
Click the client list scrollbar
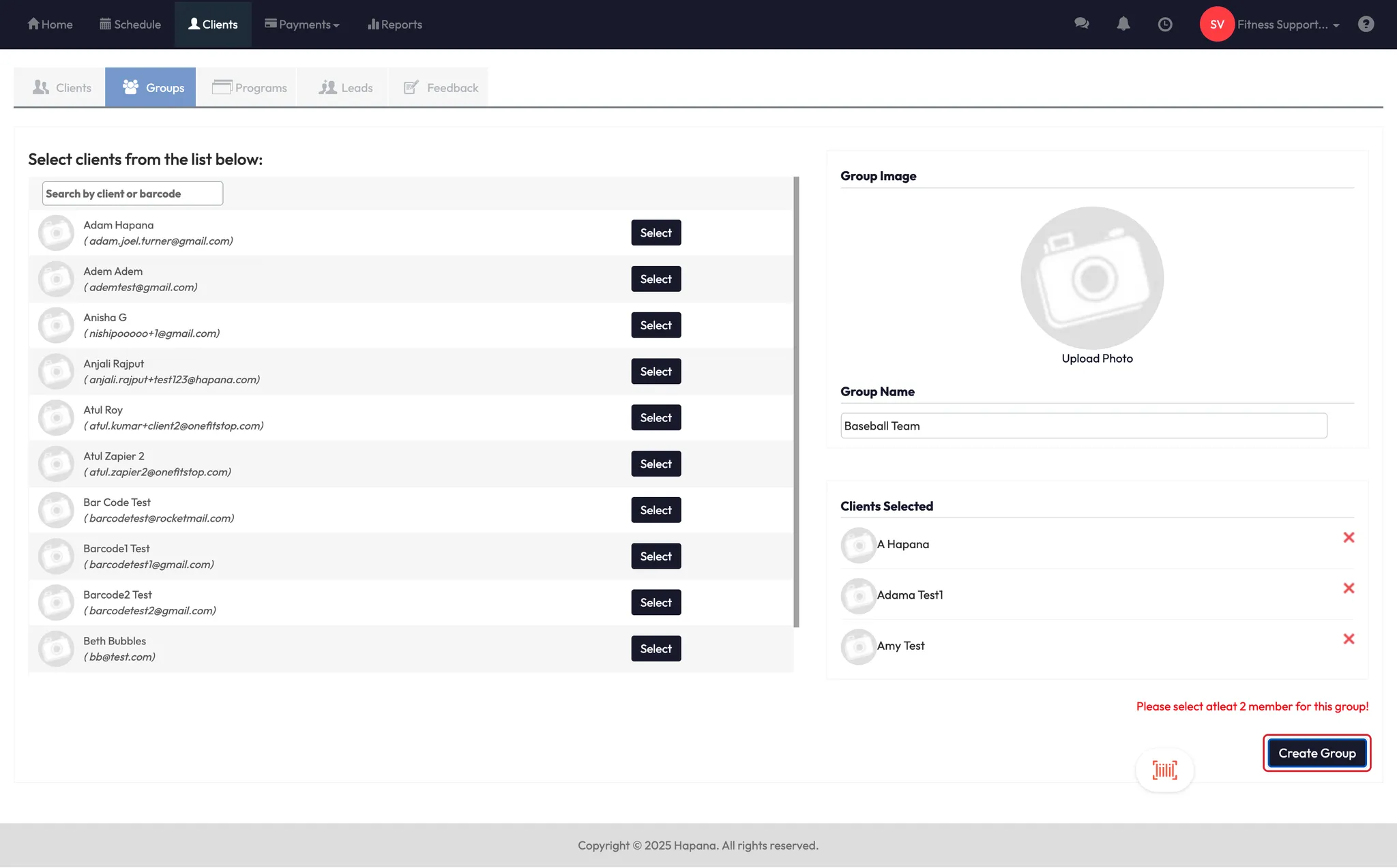pyautogui.click(x=796, y=402)
